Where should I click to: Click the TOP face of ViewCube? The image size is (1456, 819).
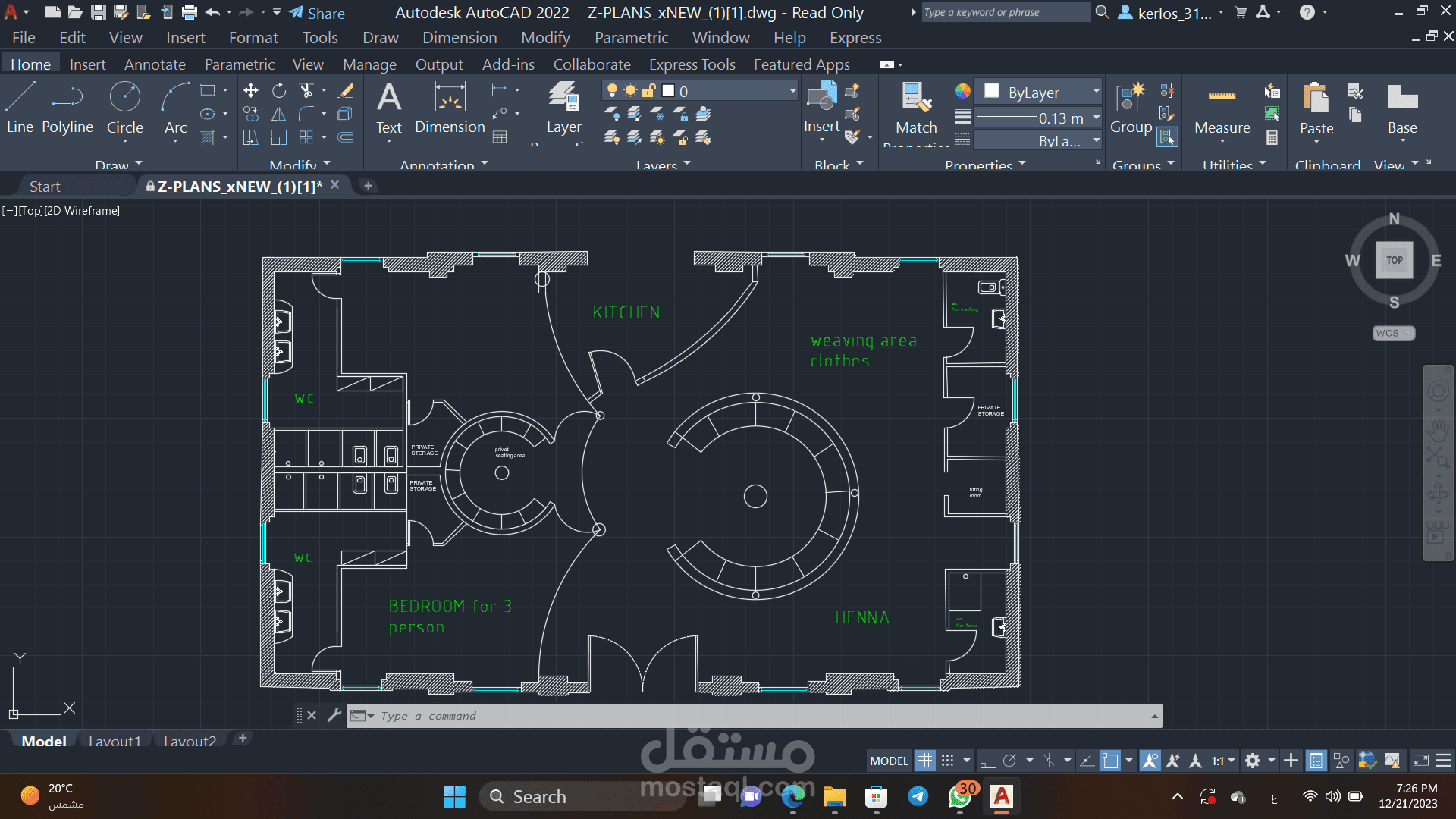(1394, 260)
